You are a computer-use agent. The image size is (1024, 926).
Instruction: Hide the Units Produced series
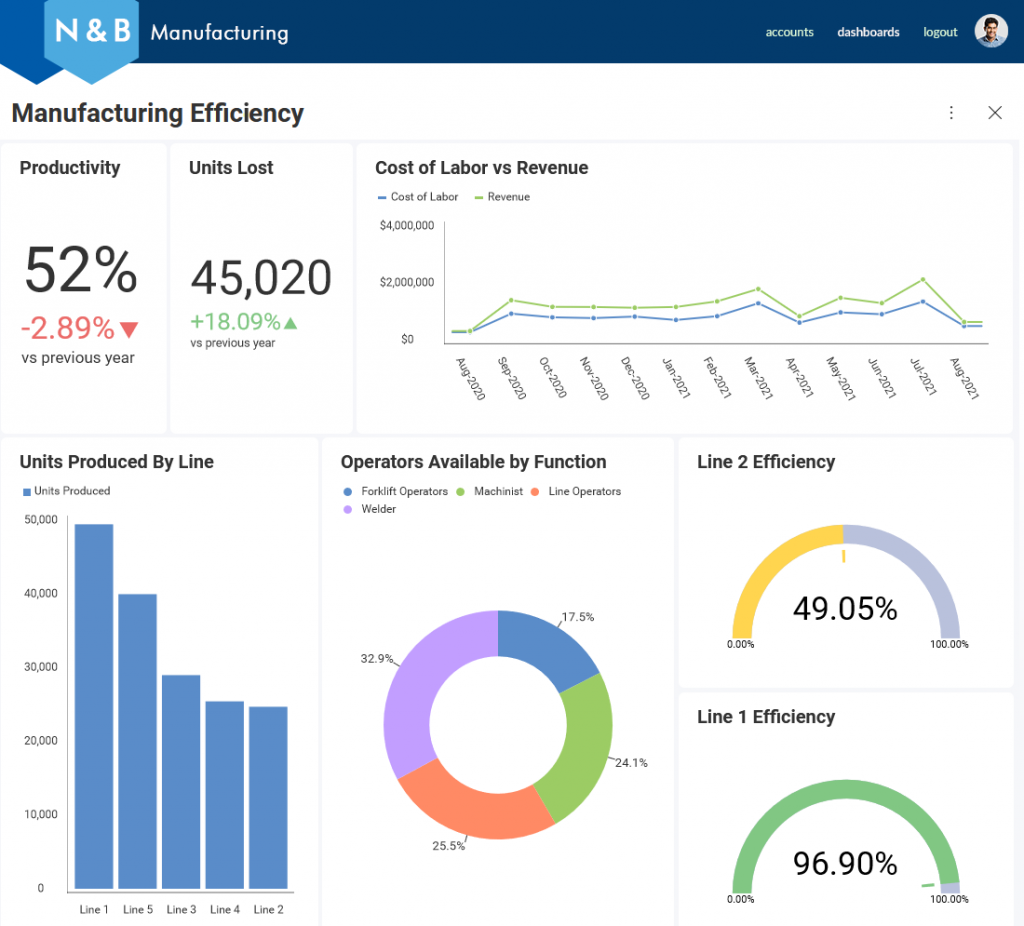[25, 491]
